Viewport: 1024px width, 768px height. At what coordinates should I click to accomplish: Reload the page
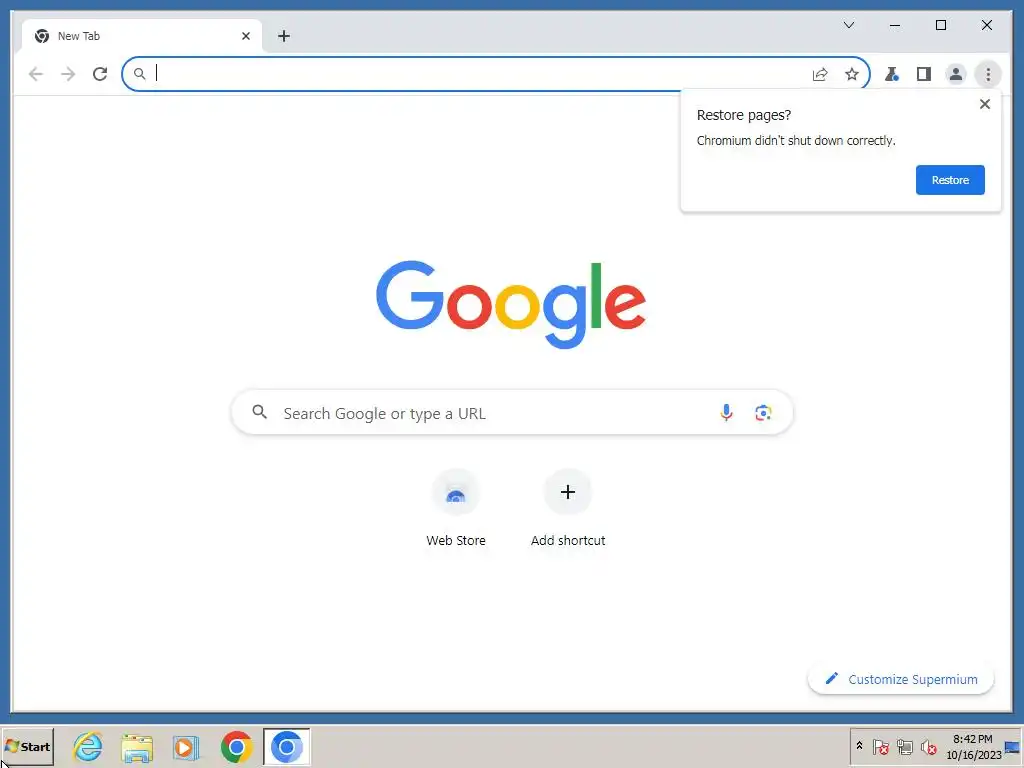pos(100,74)
